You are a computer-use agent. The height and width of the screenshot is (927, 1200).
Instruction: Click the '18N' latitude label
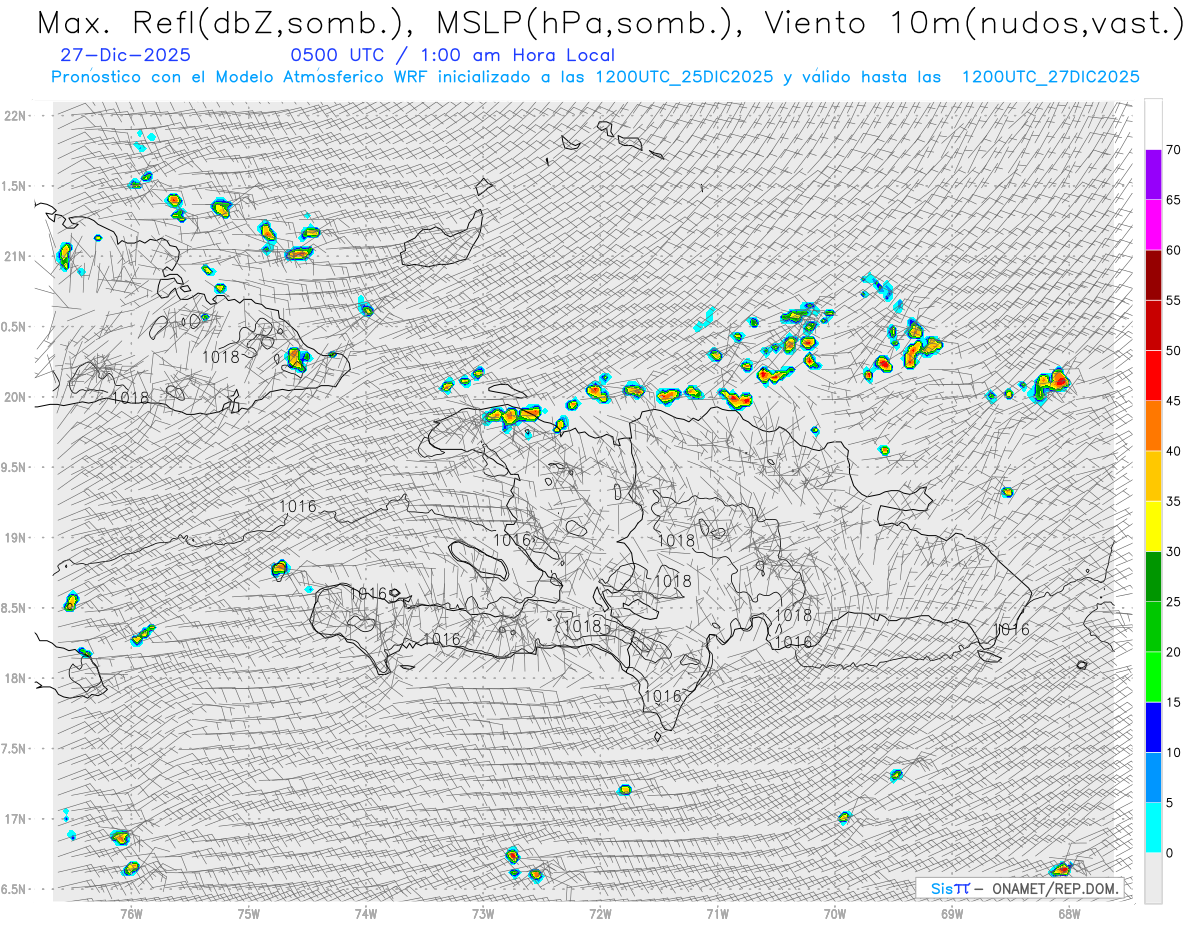[15, 678]
